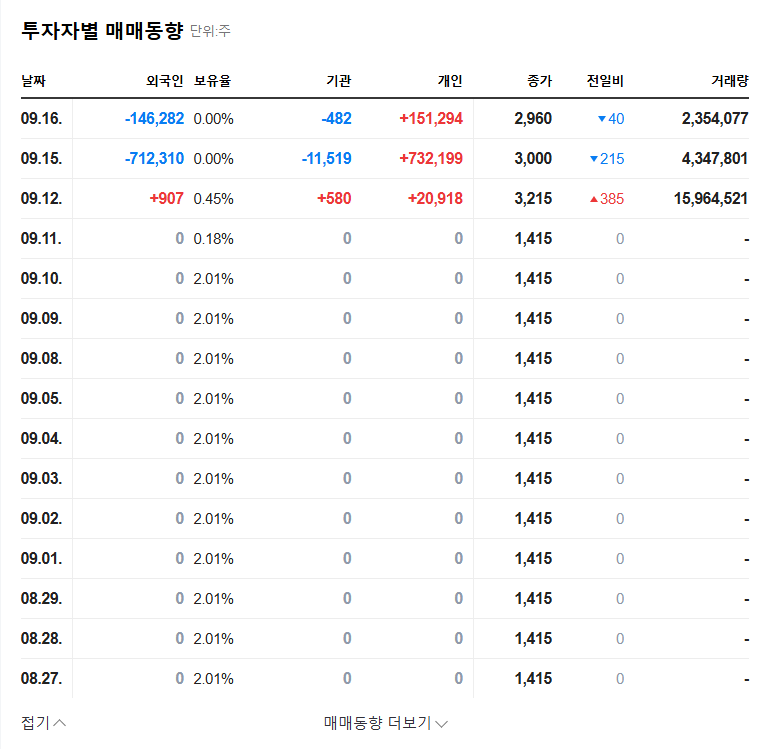Click the down change value 40
The width and height of the screenshot is (768, 749).
[611, 119]
